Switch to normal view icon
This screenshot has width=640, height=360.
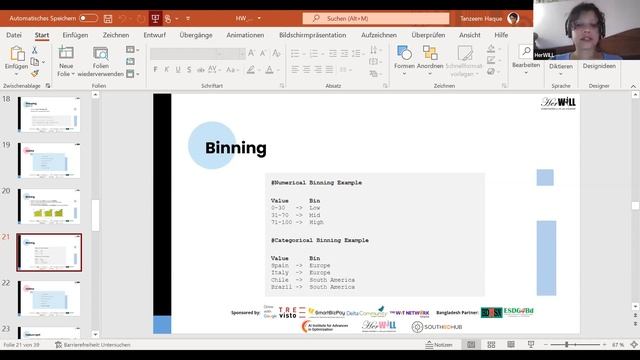coord(471,345)
